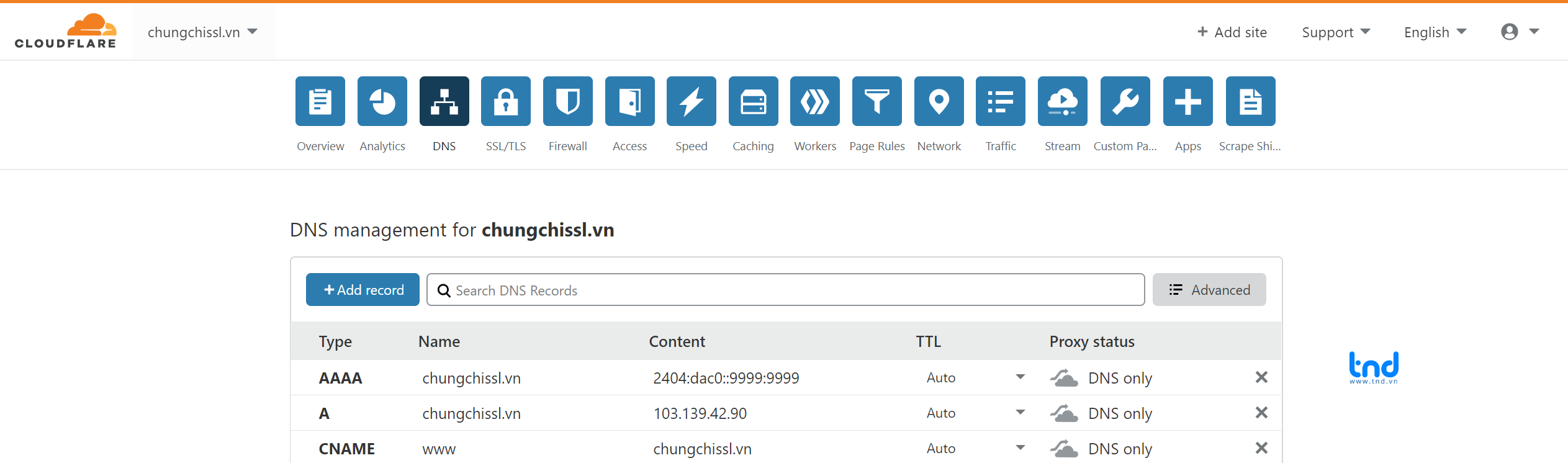Open the Workers icon
1568x463 pixels.
point(814,101)
